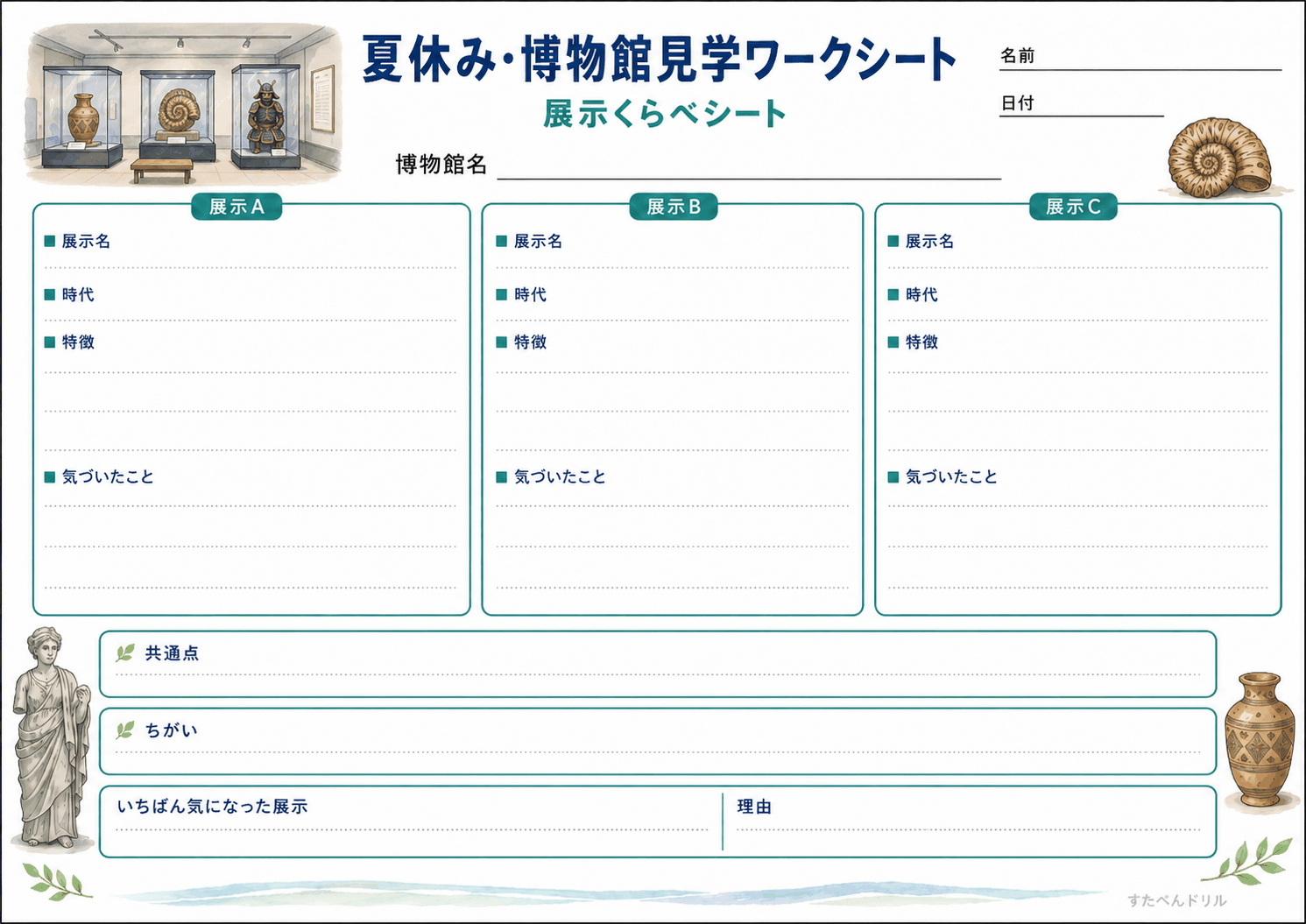Click 特徴 label in 展示B box
Viewport: 1306px width, 924px height.
[x=530, y=342]
